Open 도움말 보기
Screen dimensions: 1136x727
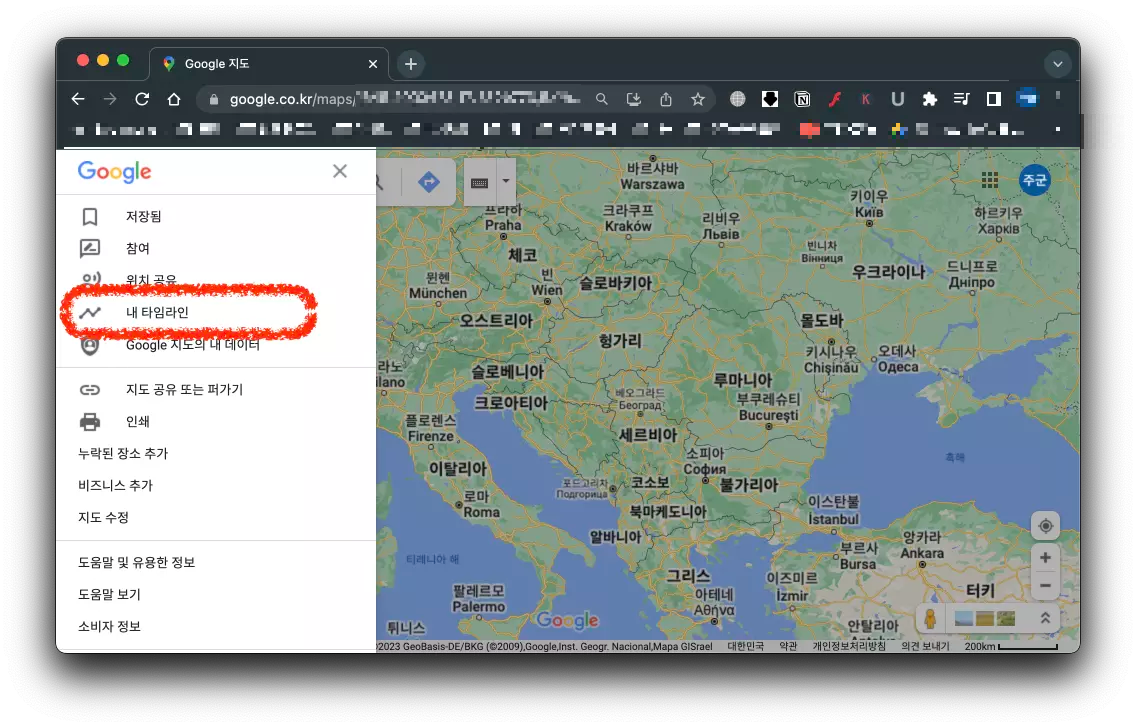click(x=109, y=594)
